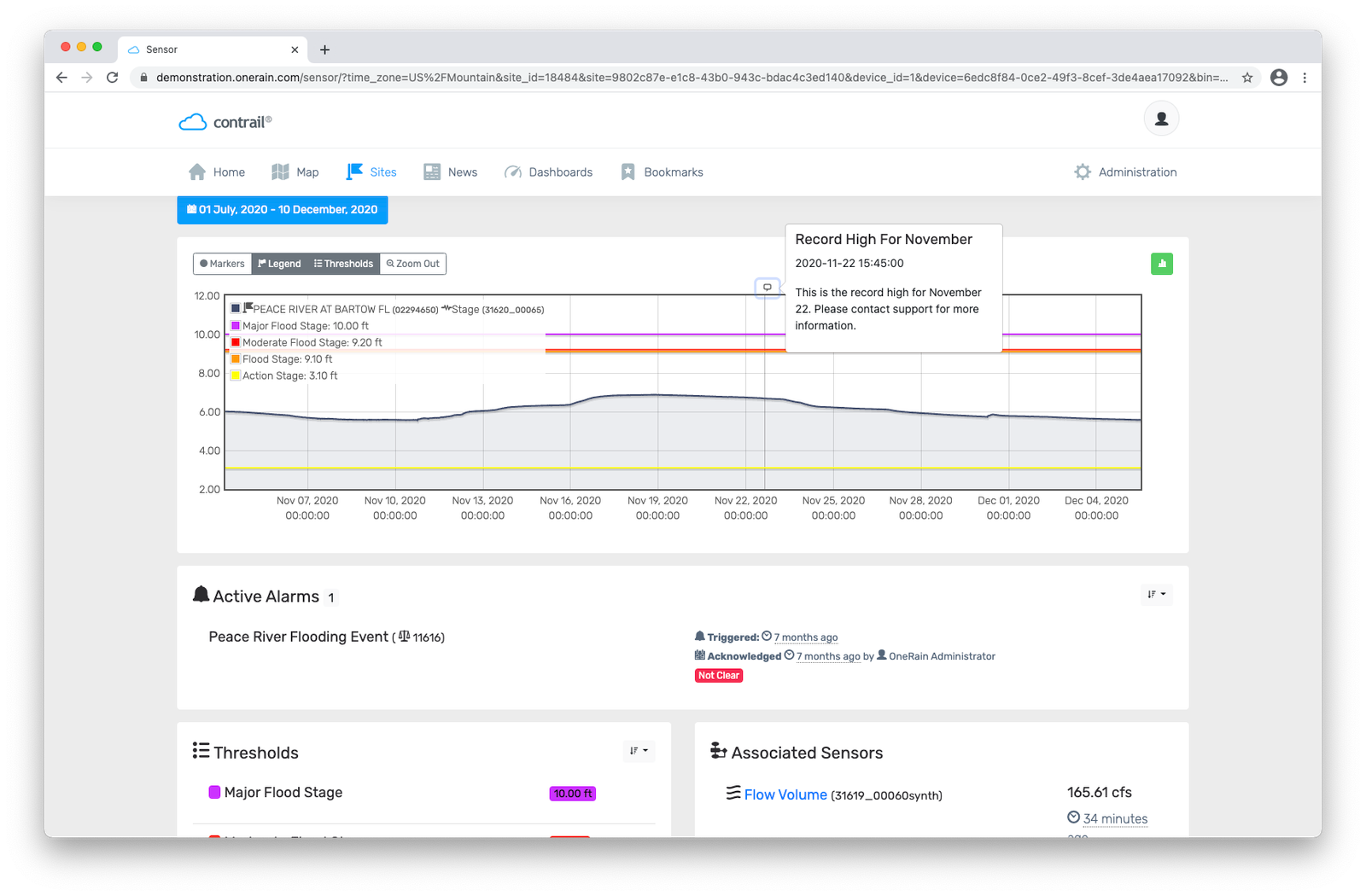The image size is (1366, 896).
Task: Click the green chart export icon
Action: 1161,264
